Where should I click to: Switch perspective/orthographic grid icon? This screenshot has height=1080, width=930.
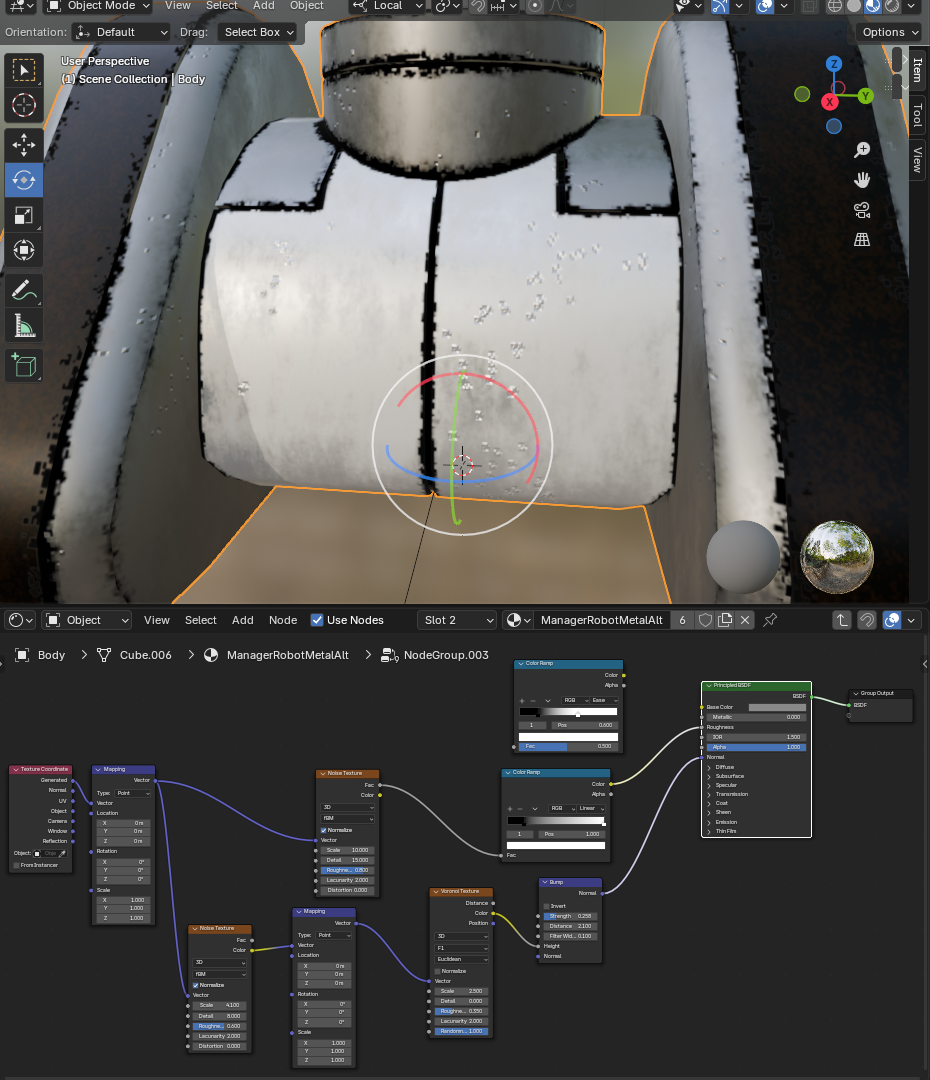point(862,240)
